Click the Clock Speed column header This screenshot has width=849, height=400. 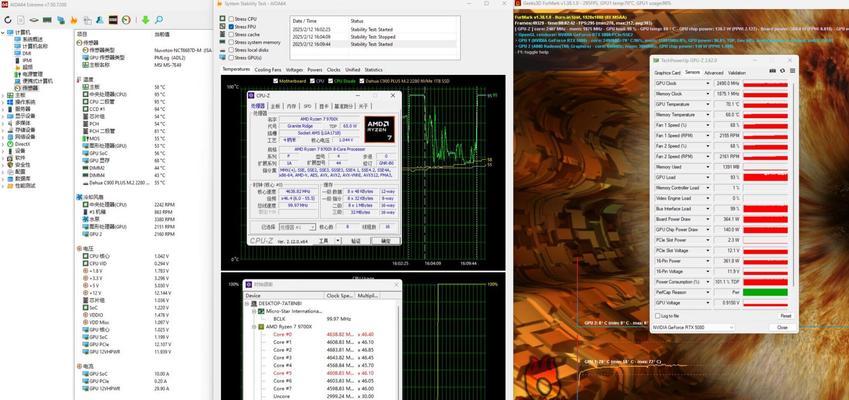coord(339,296)
